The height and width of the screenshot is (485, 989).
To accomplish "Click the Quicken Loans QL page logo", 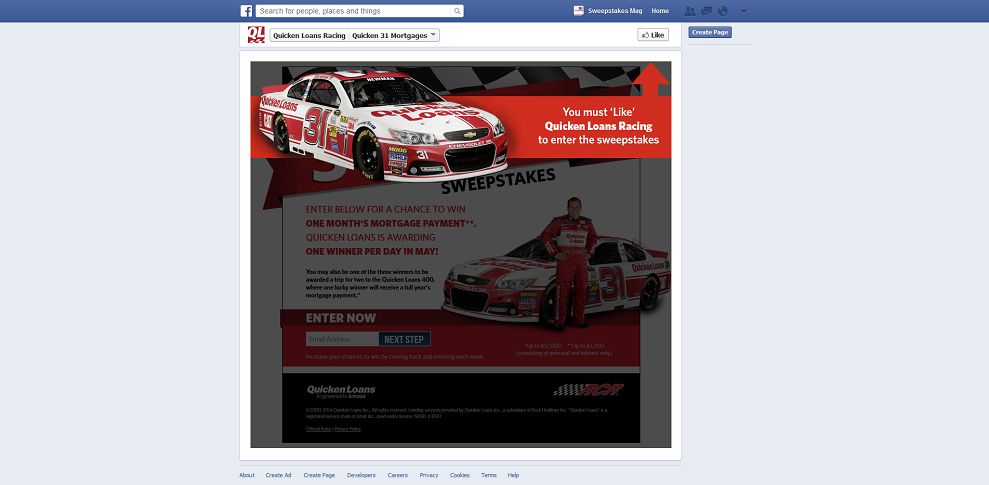I will [256, 35].
